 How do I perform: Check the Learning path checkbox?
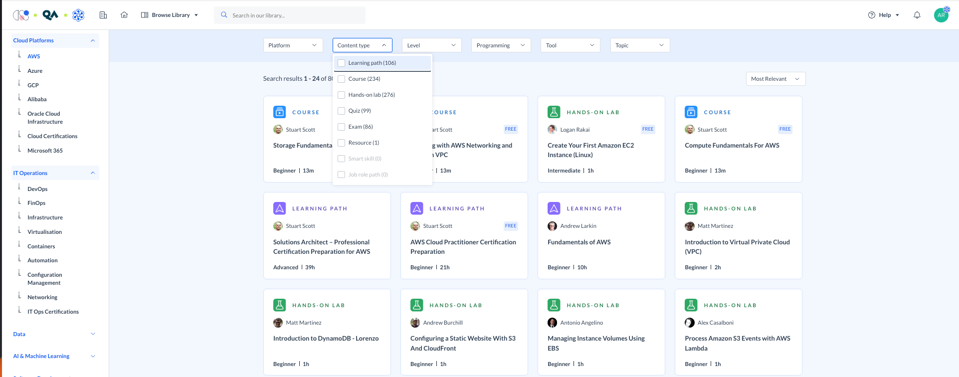[x=341, y=63]
